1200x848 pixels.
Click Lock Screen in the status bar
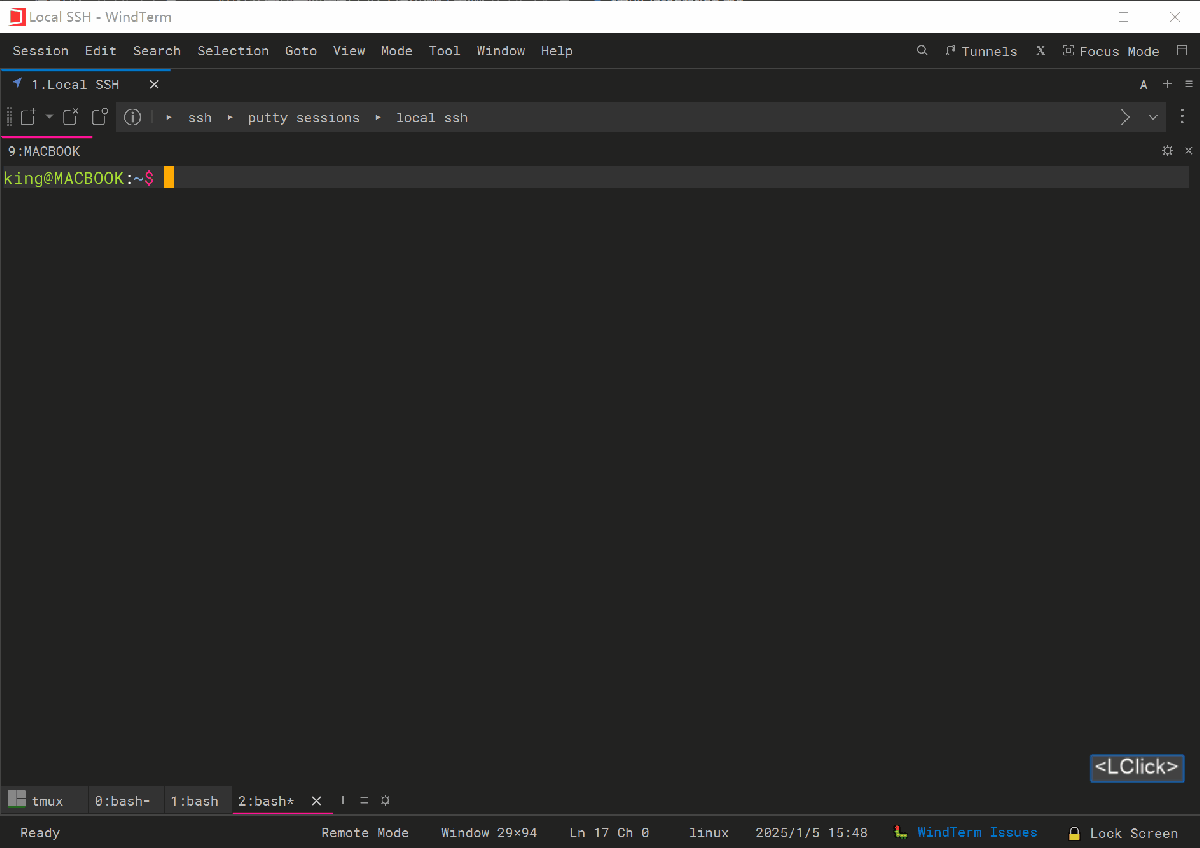coord(1134,833)
